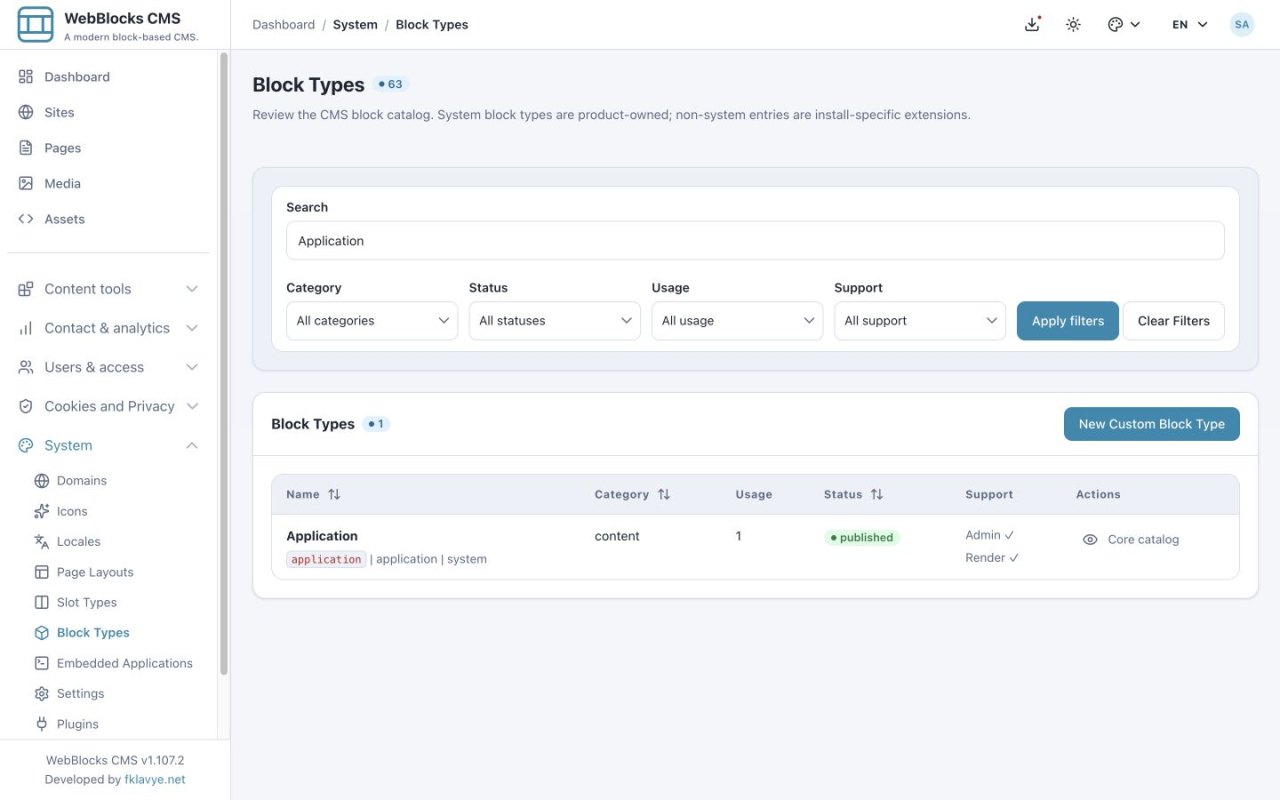
Task: Click the sidebar vertical scrollbar
Action: tap(224, 365)
